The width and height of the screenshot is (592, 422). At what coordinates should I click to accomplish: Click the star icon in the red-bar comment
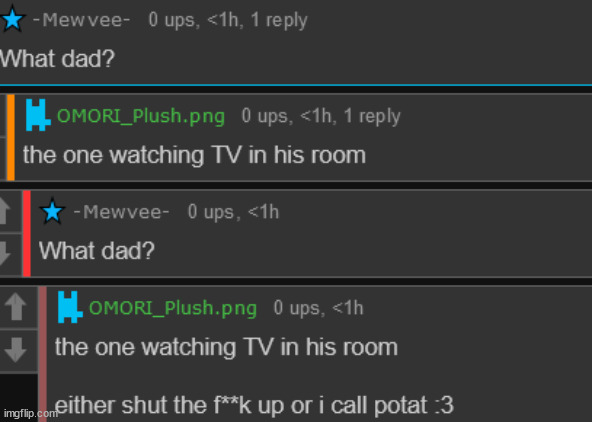(x=52, y=211)
